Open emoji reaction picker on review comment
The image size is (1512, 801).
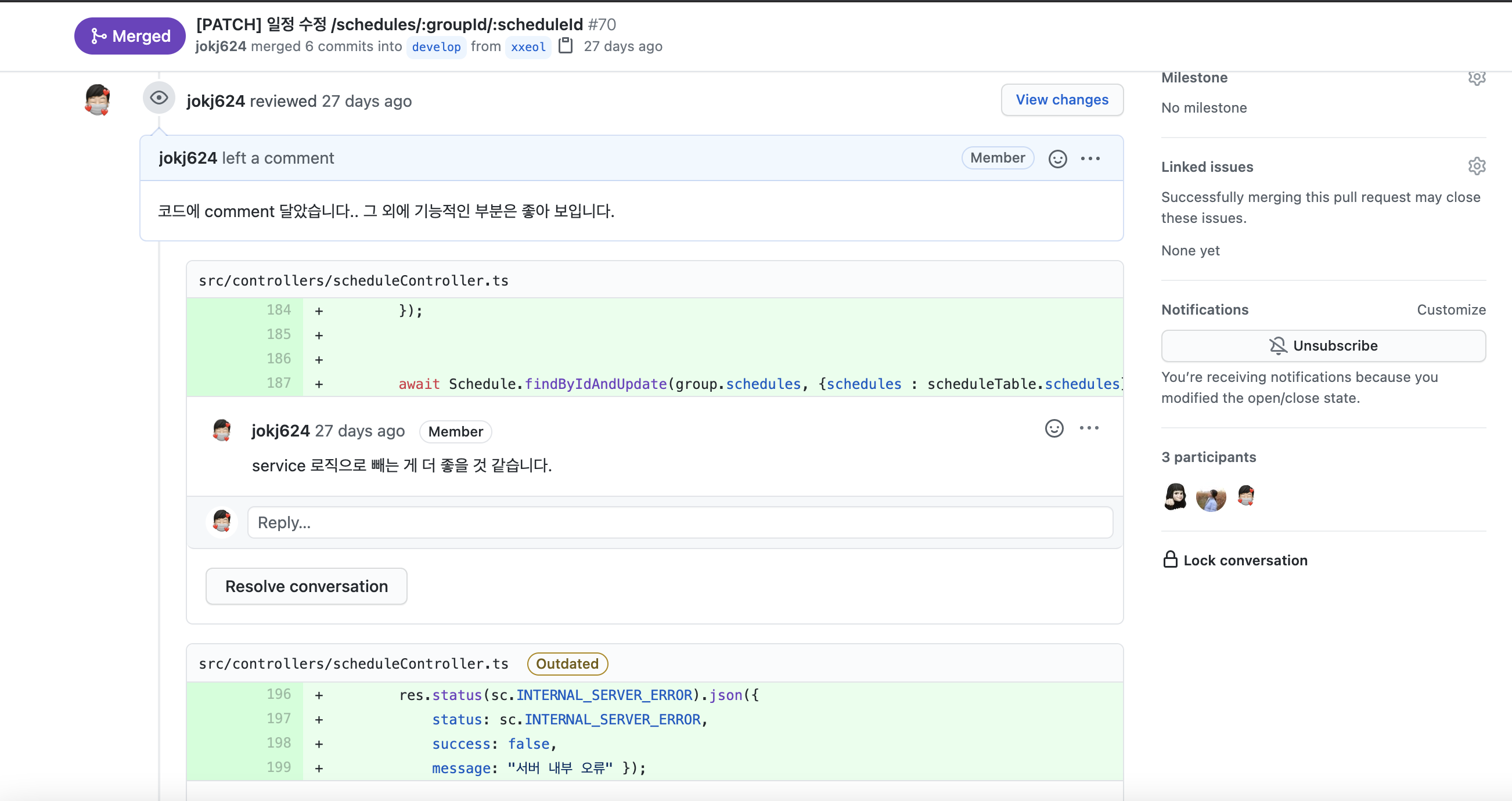pos(1057,158)
